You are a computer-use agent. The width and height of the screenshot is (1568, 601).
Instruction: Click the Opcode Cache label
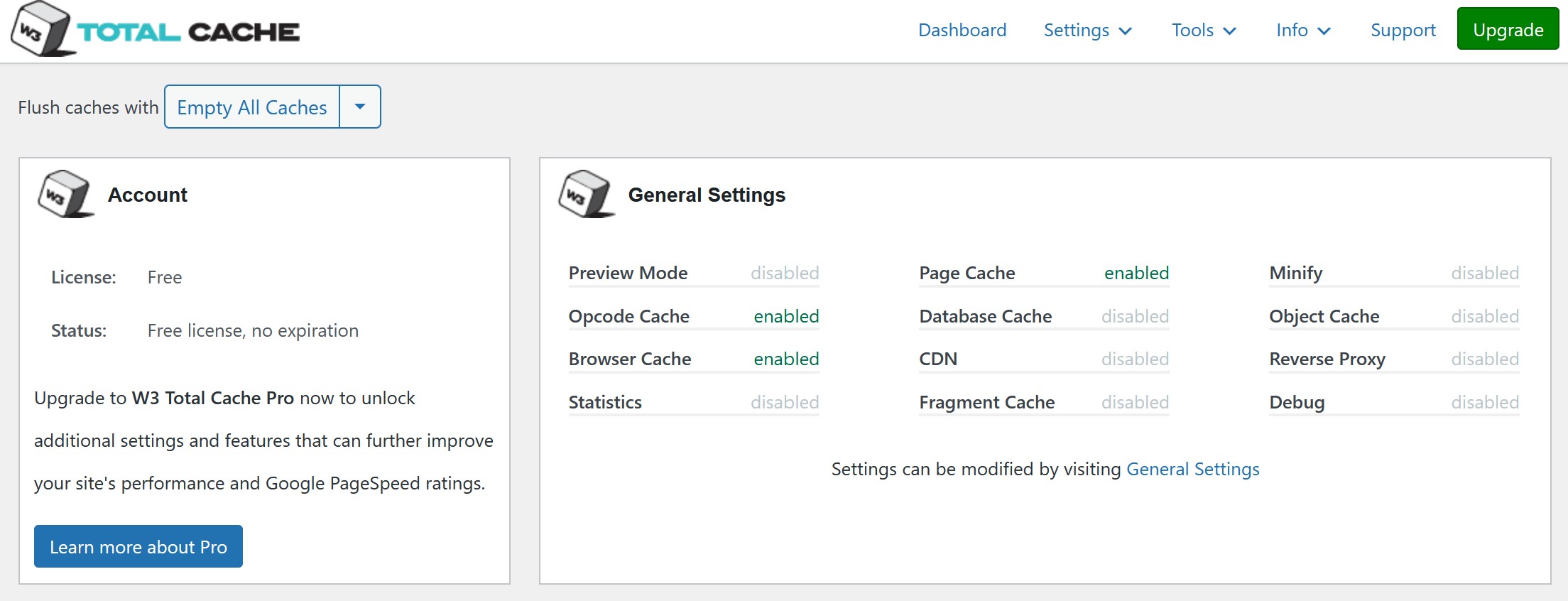[629, 316]
